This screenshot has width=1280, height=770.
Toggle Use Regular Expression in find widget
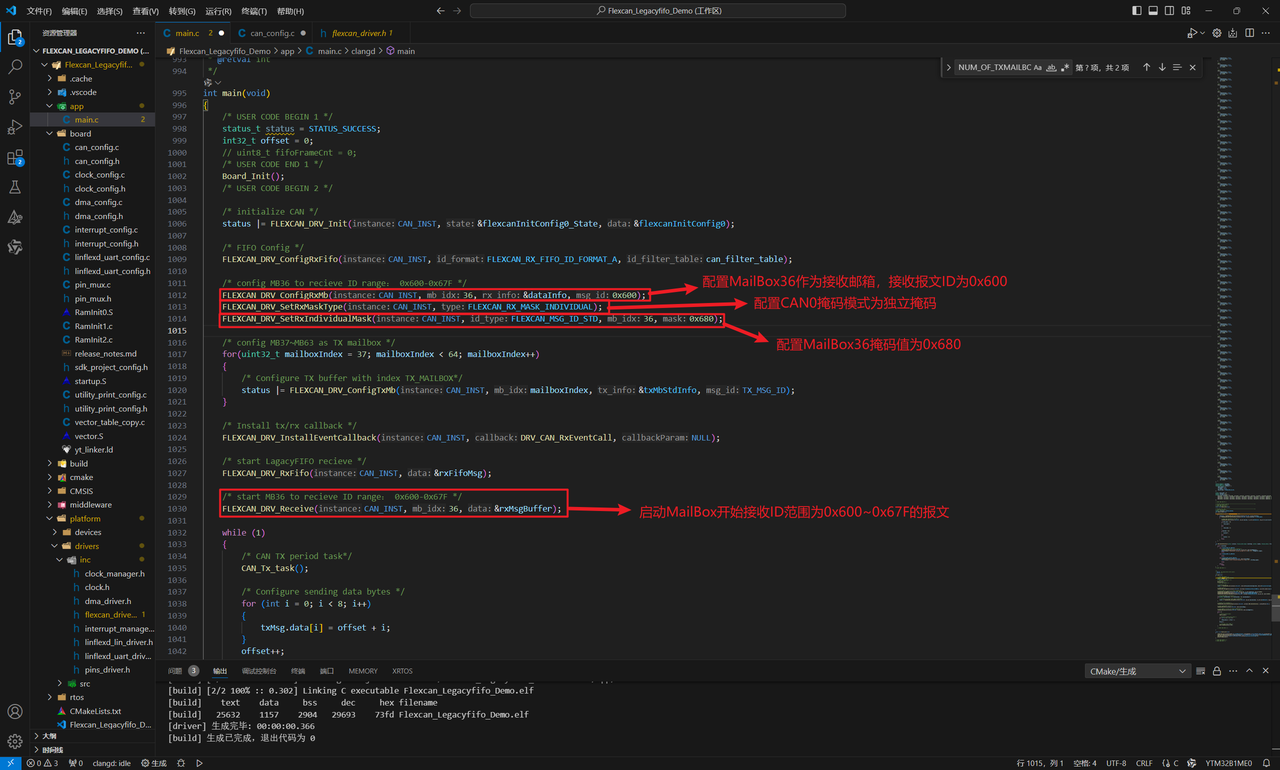pyautogui.click(x=1065, y=67)
